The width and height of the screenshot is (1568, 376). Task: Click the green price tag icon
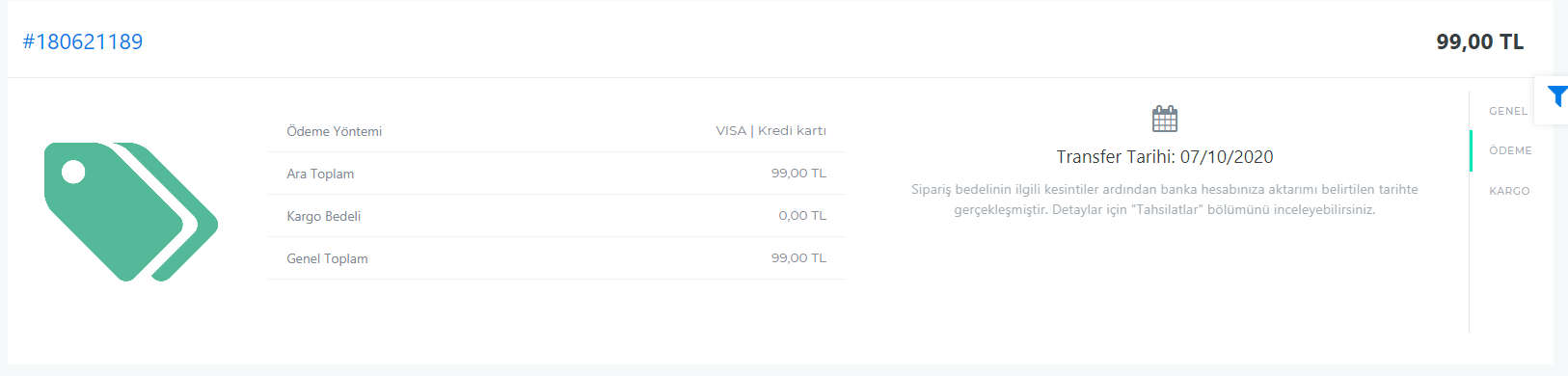pos(131,212)
